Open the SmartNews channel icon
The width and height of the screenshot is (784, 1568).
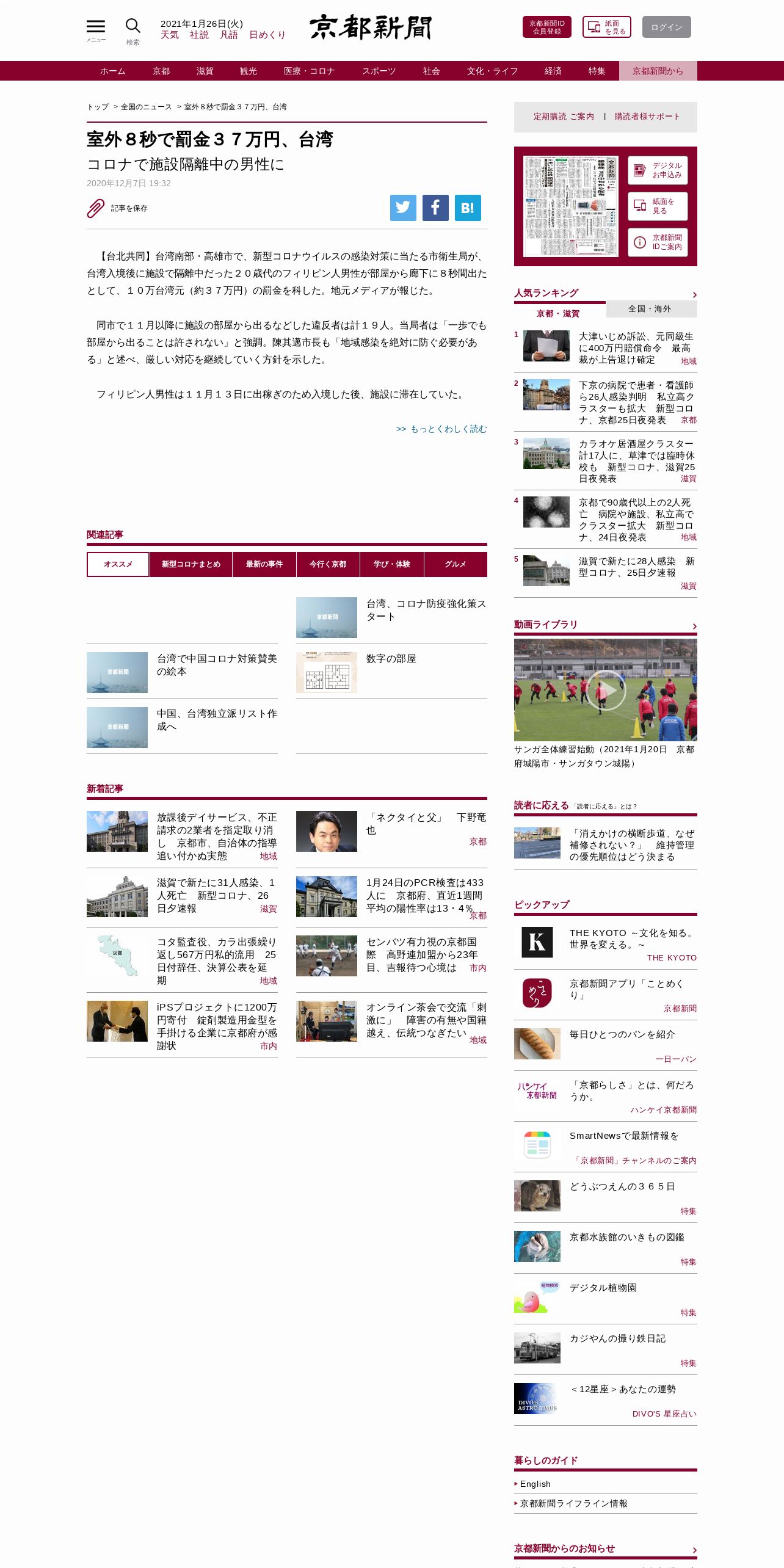coord(537,1145)
